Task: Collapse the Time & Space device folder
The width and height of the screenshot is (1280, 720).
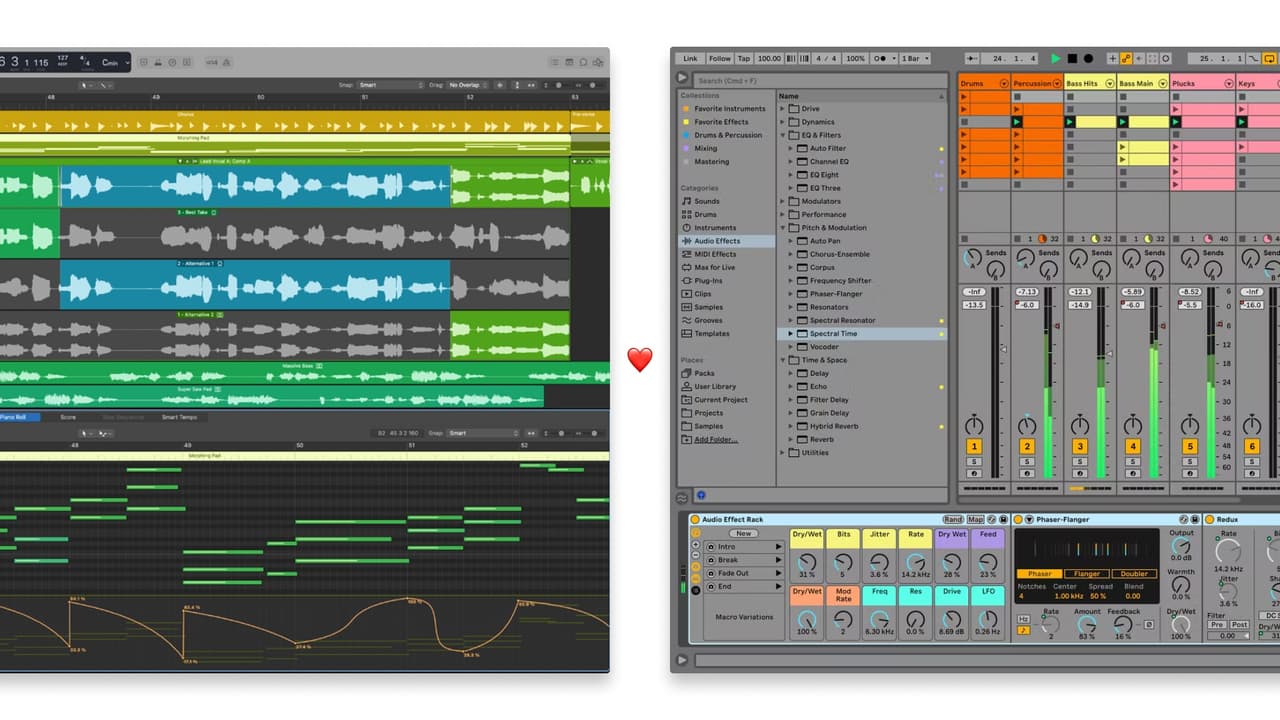Action: point(781,359)
